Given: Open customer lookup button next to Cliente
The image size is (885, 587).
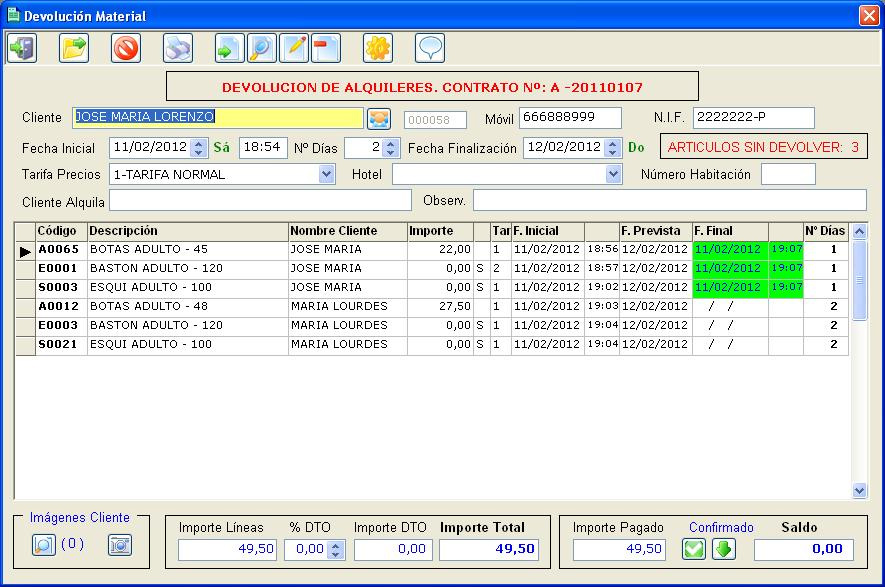Looking at the screenshot, I should (x=378, y=119).
